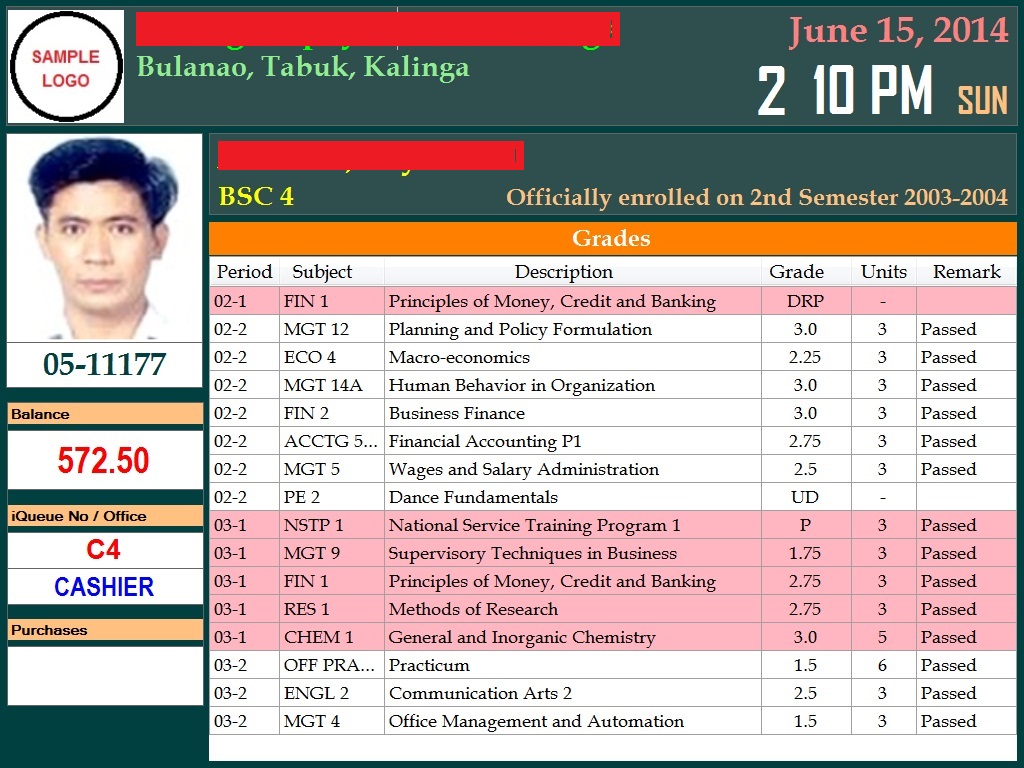
Task: Click the 2 10 PM clock display
Action: click(845, 91)
